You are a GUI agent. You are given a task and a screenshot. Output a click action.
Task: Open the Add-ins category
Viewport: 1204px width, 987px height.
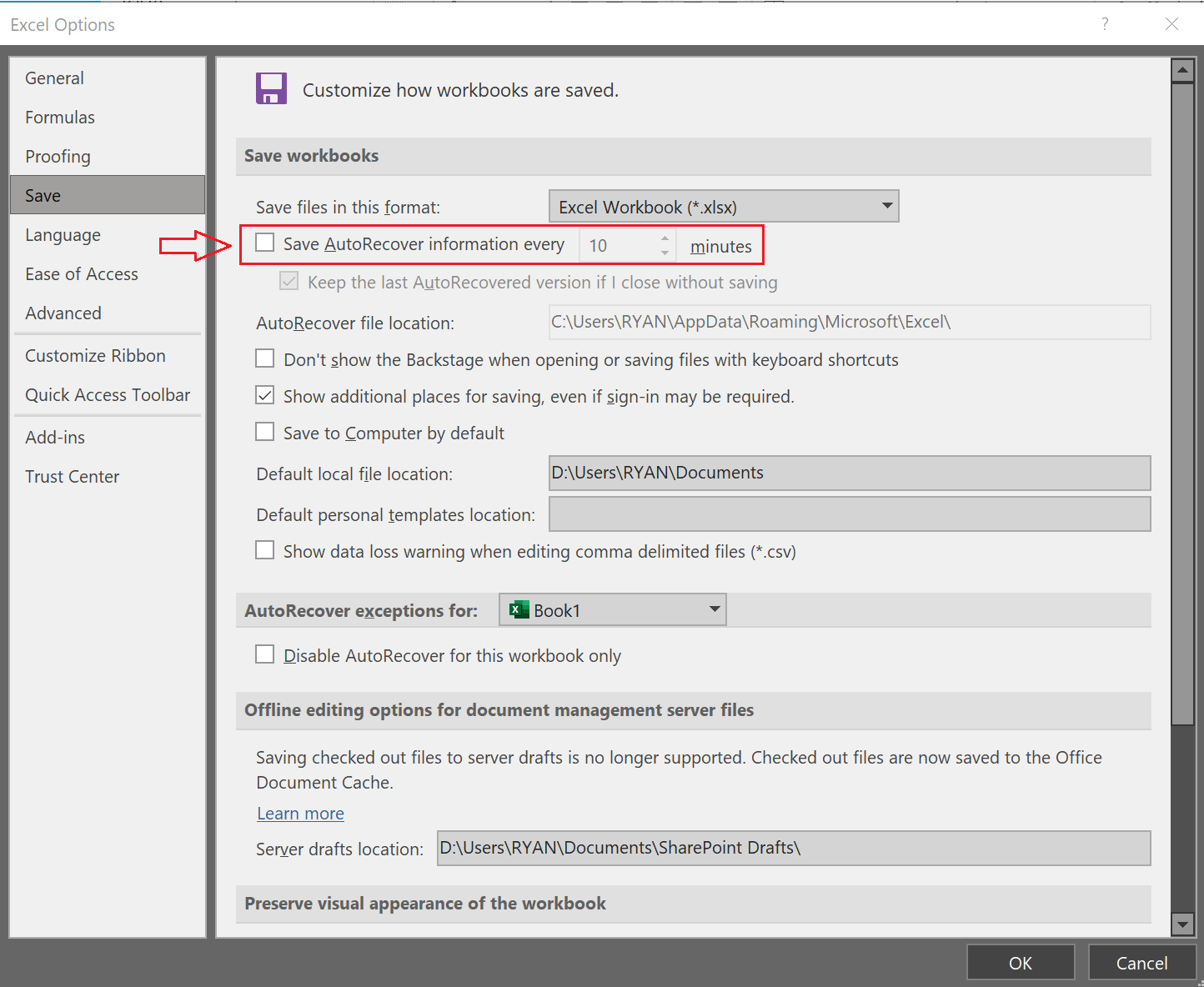pyautogui.click(x=108, y=437)
